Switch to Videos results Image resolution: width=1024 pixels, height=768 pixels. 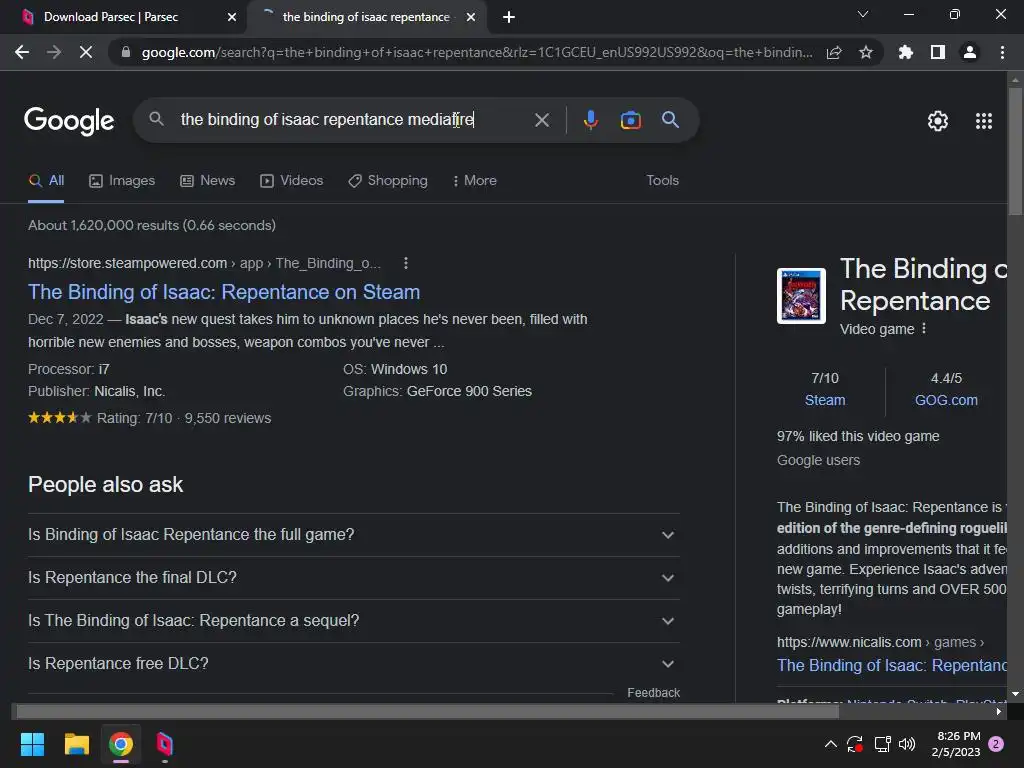pos(291,181)
